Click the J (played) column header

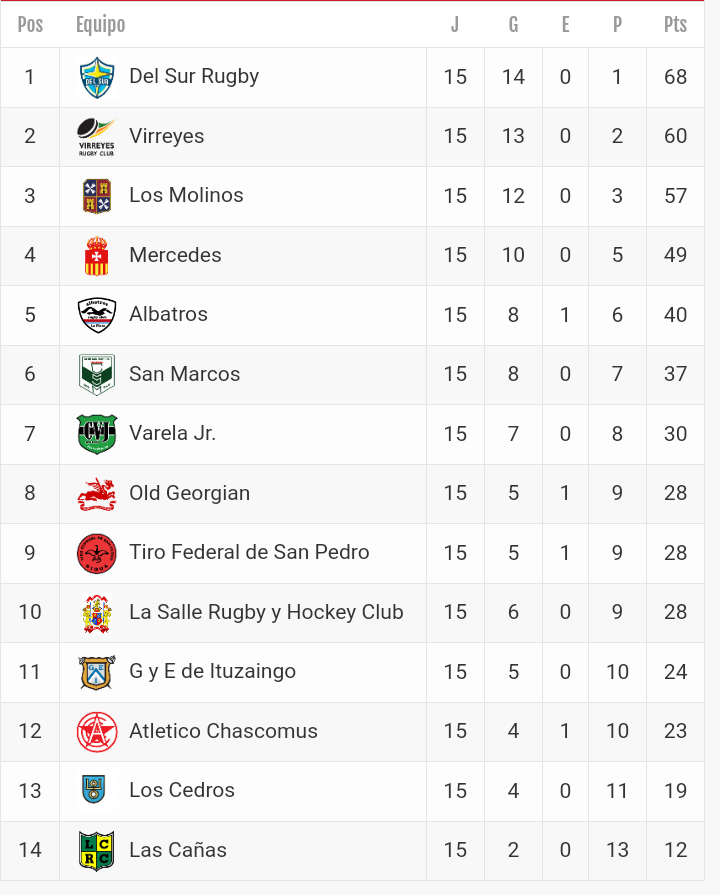[x=455, y=25]
